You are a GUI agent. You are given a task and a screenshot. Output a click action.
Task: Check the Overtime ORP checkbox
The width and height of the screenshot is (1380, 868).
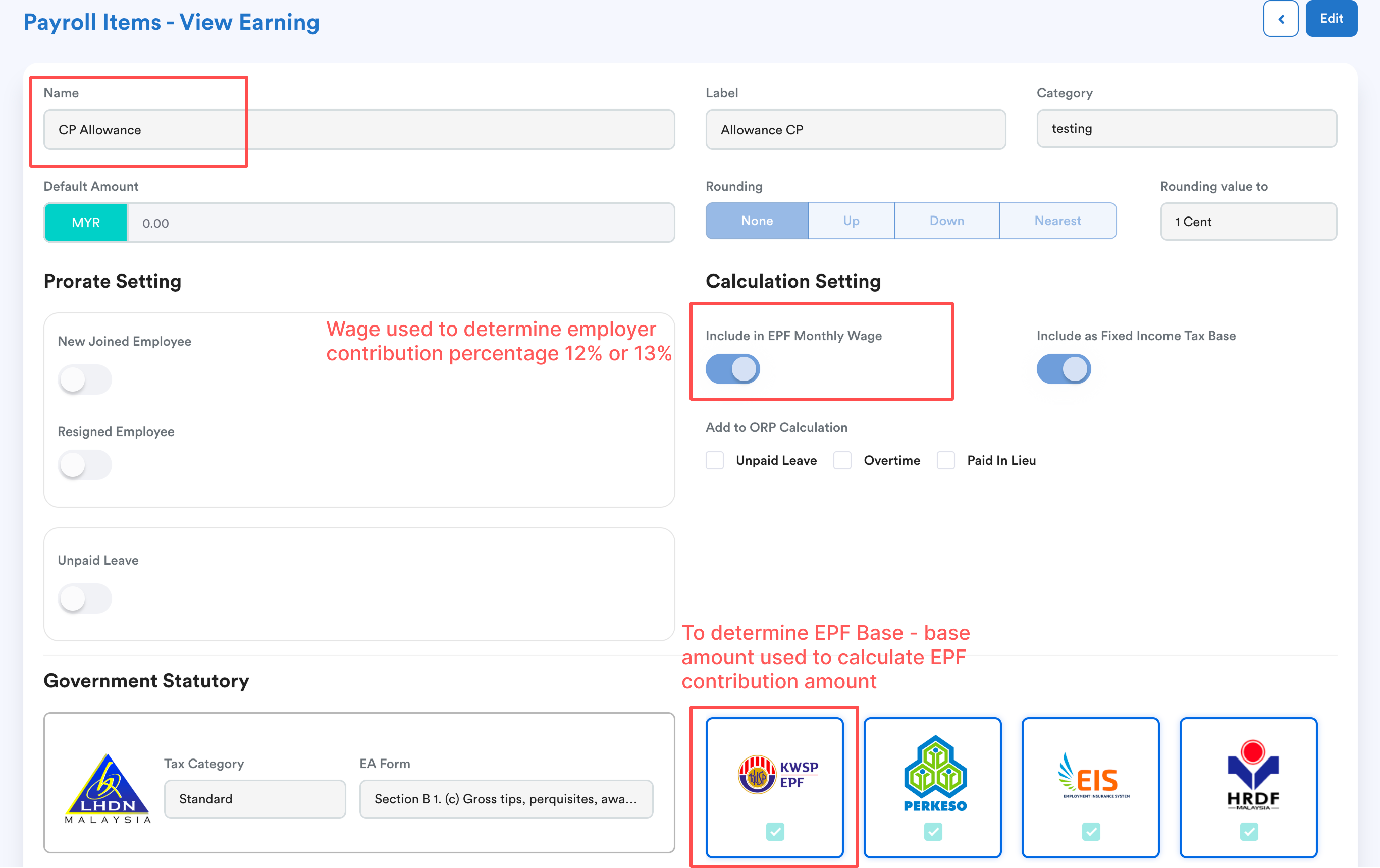click(x=842, y=461)
